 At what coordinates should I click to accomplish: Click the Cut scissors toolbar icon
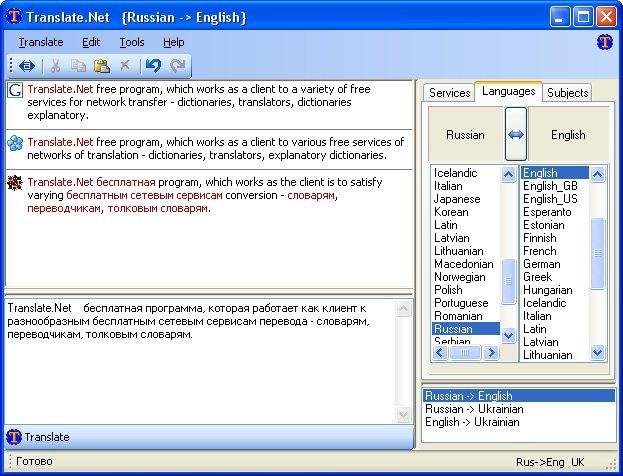56,66
